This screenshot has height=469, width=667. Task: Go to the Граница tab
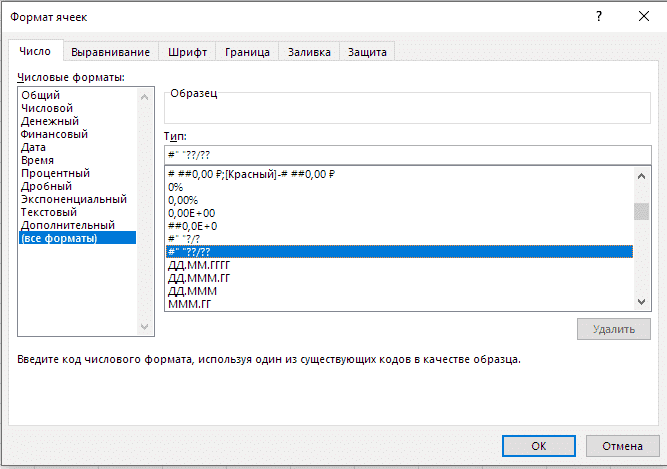pyautogui.click(x=246, y=52)
